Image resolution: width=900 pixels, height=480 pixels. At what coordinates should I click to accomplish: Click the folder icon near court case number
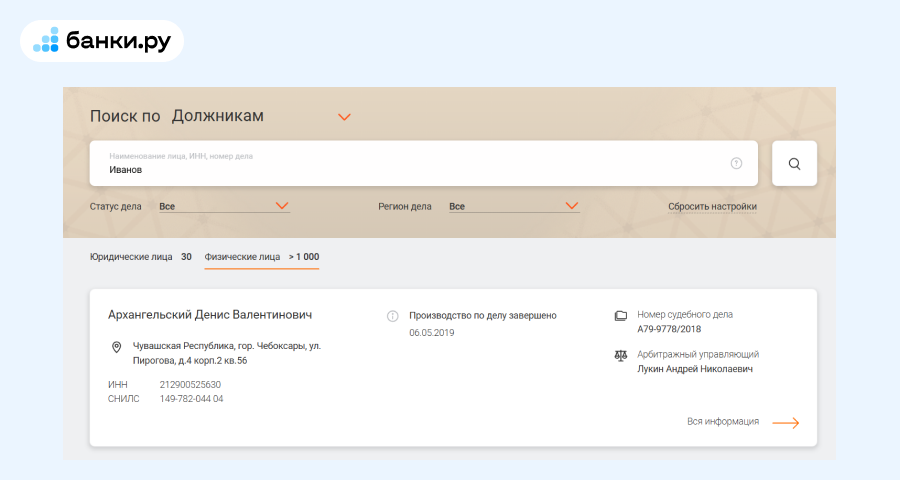(x=620, y=316)
